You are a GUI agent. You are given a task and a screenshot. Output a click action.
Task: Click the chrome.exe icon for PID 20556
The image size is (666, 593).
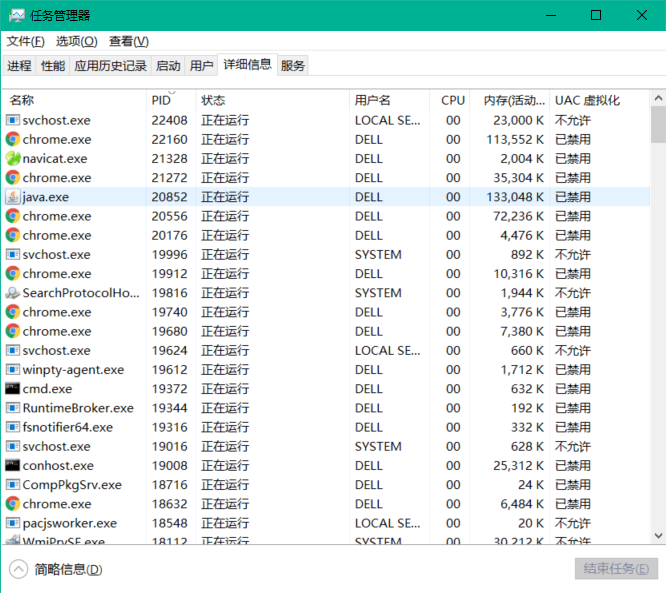pos(13,216)
